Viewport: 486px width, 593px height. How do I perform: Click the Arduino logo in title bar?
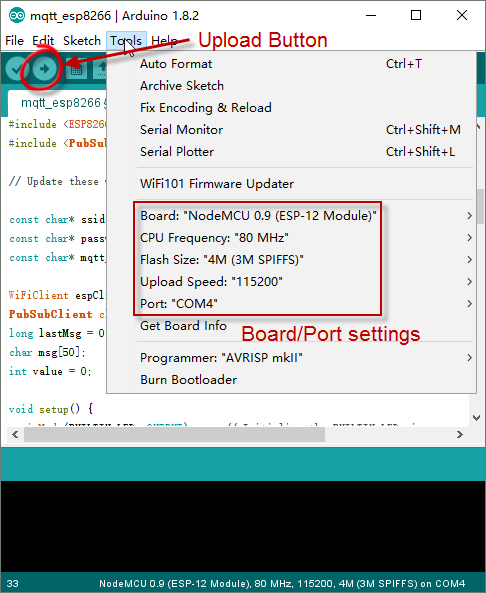click(17, 16)
